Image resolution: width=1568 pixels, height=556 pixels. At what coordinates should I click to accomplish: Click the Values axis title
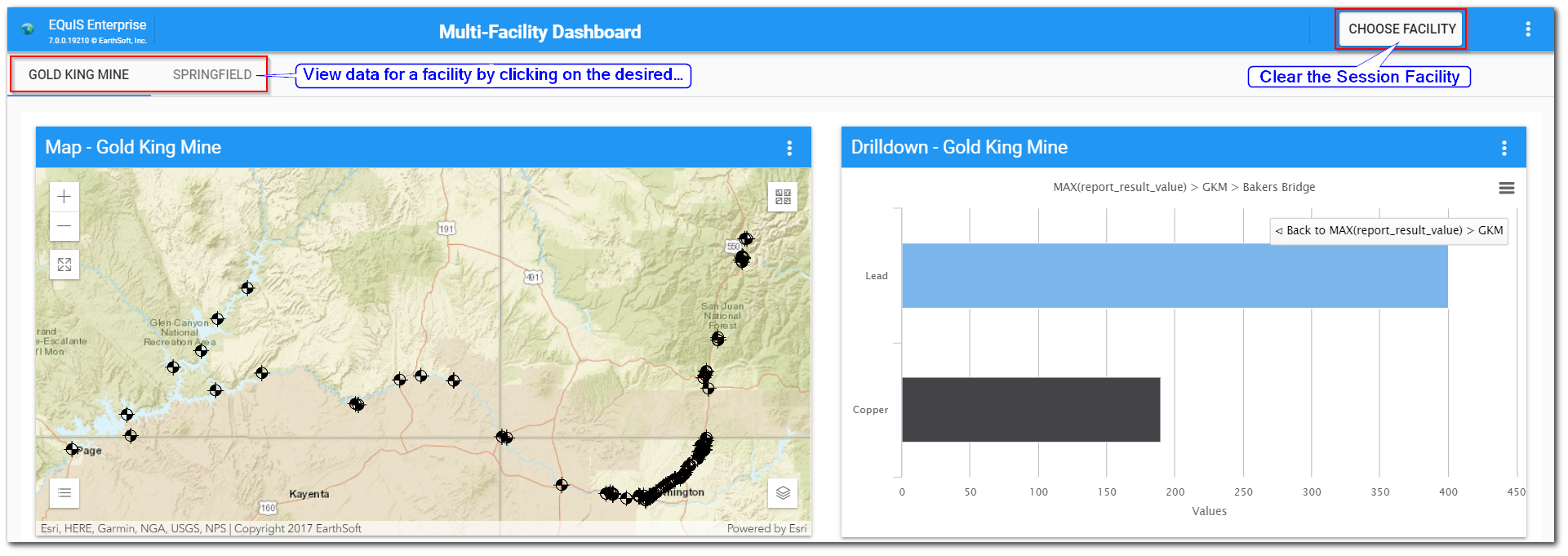click(1209, 511)
